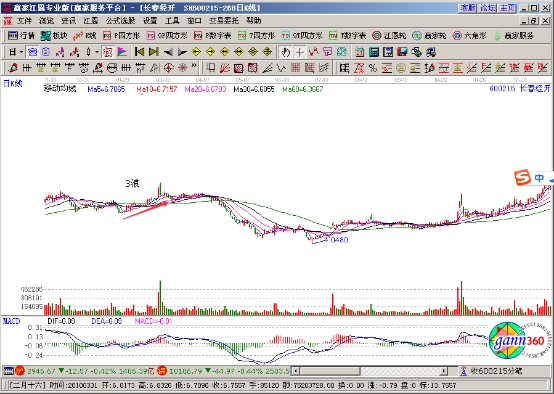Expand the 日 period dropdown arrow

point(21,52)
